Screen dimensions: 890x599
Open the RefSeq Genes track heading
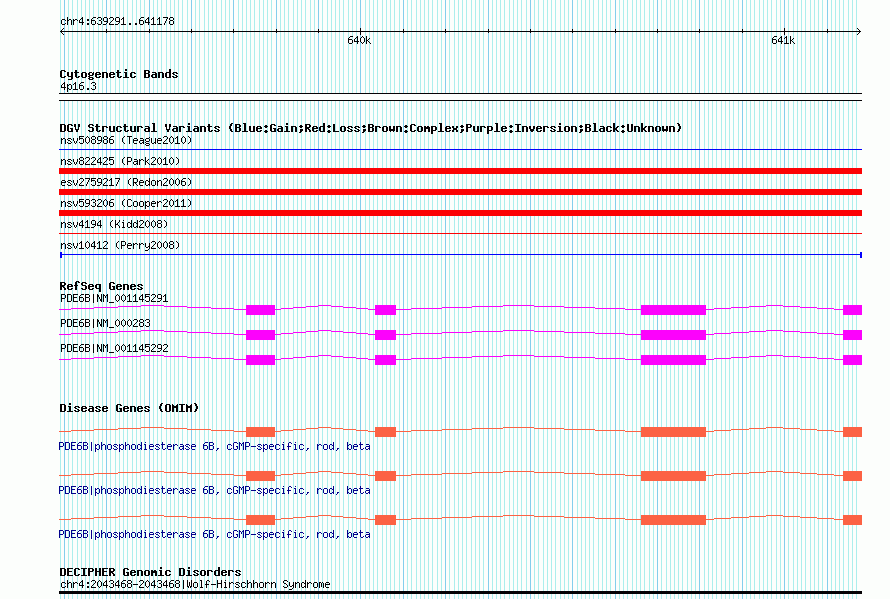point(101,286)
